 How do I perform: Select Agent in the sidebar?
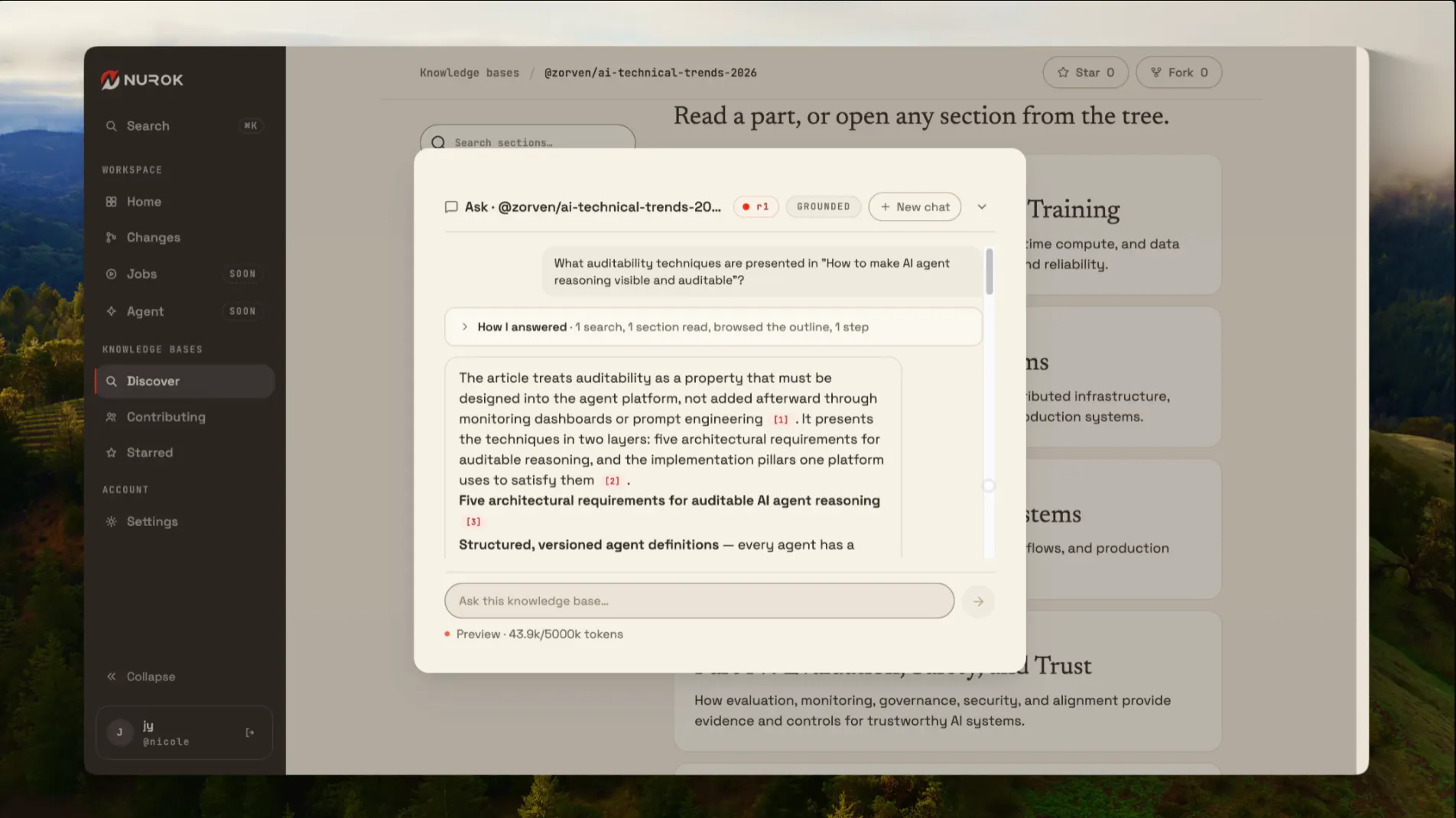[x=184, y=311]
